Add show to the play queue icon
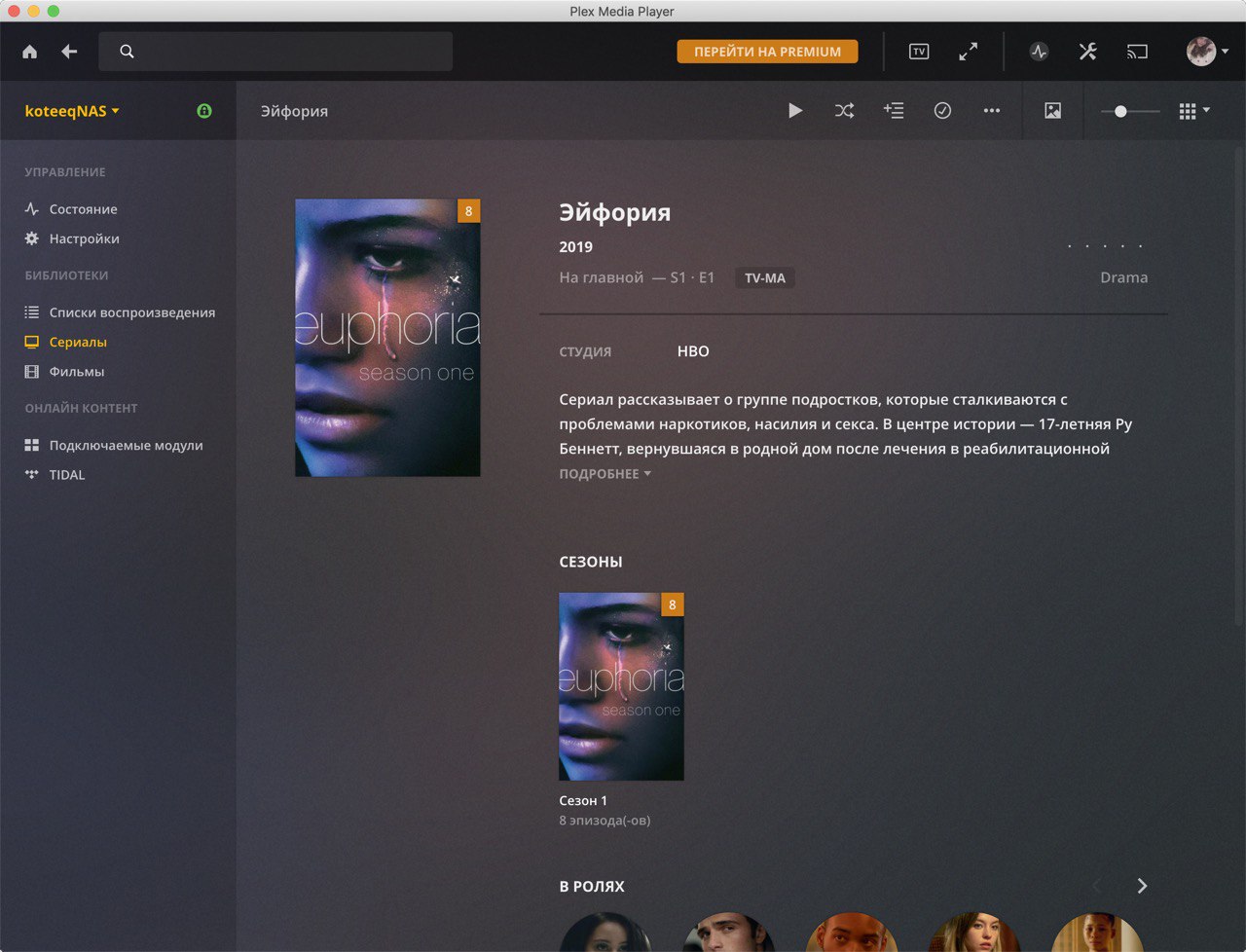Screen dimensions: 1246x952 click(x=894, y=111)
